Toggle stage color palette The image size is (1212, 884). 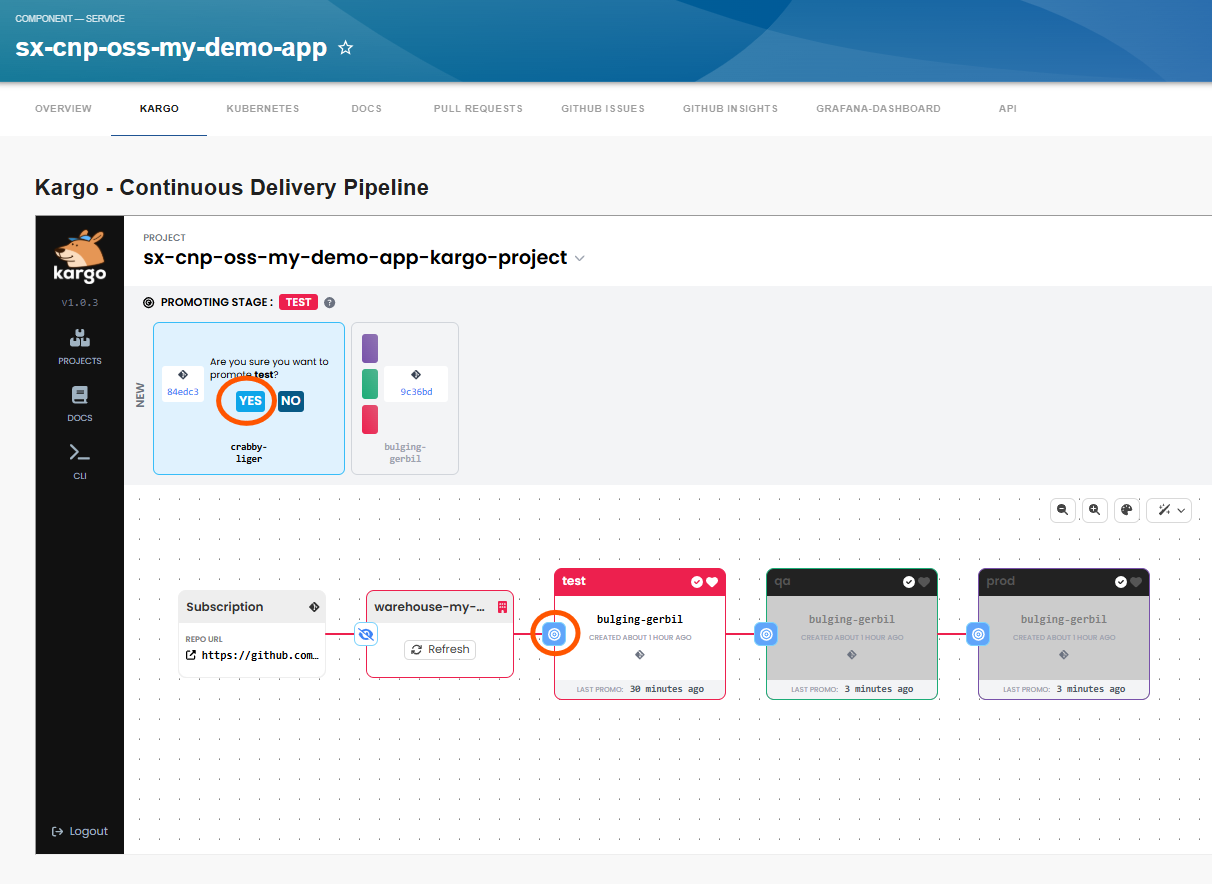coord(1127,510)
